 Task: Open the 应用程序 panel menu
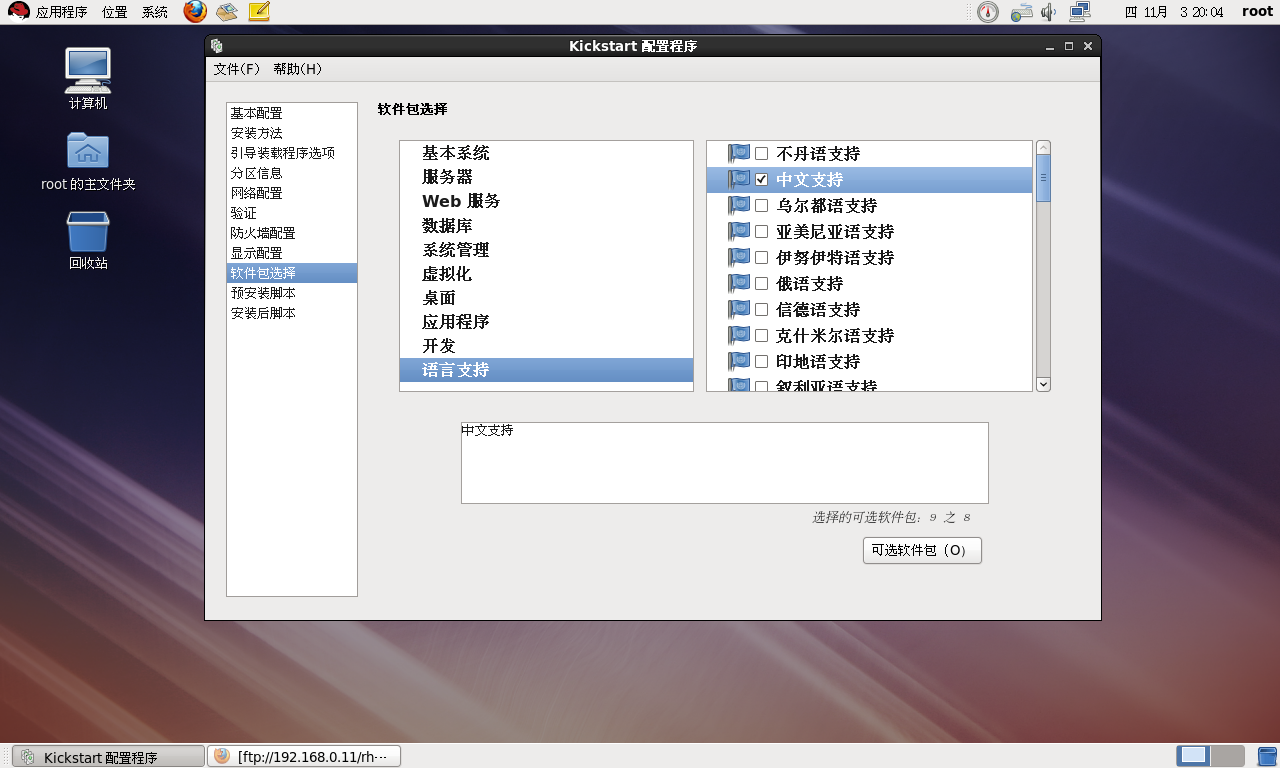click(61, 12)
